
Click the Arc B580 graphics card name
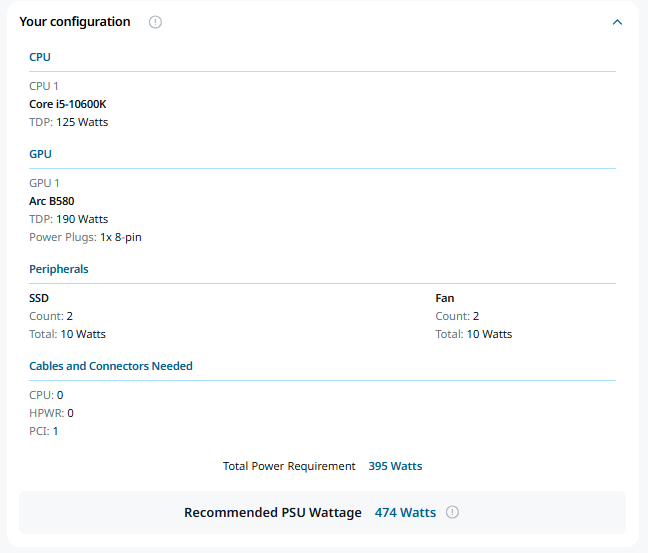[52, 201]
